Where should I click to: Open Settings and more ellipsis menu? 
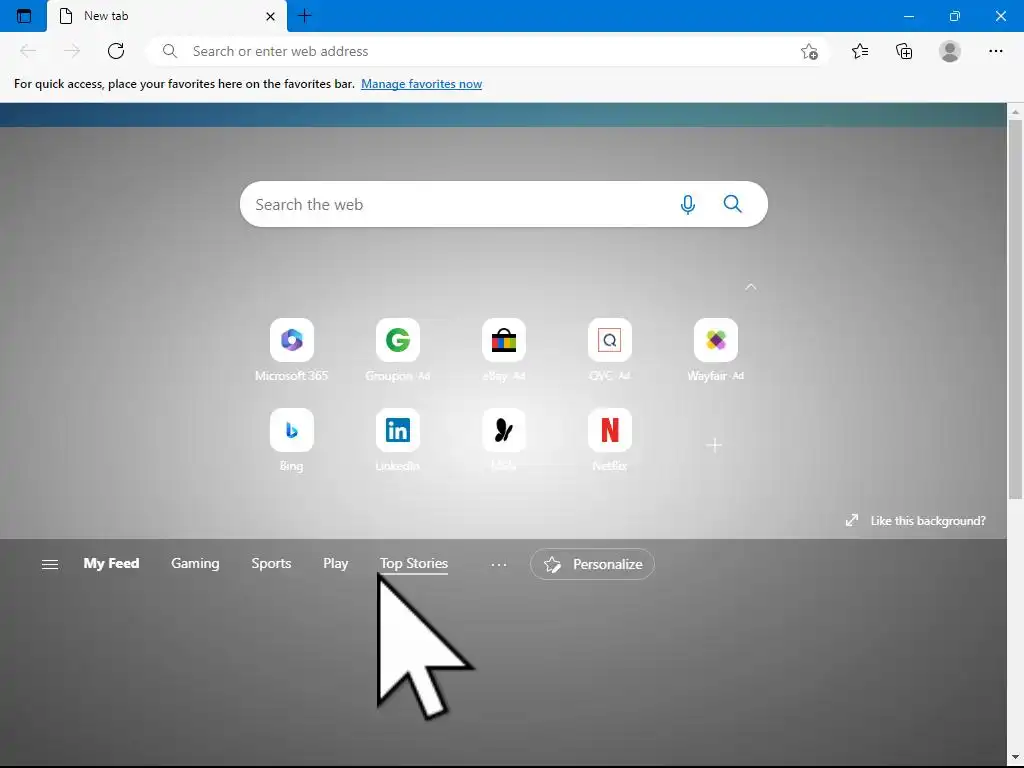pos(995,51)
